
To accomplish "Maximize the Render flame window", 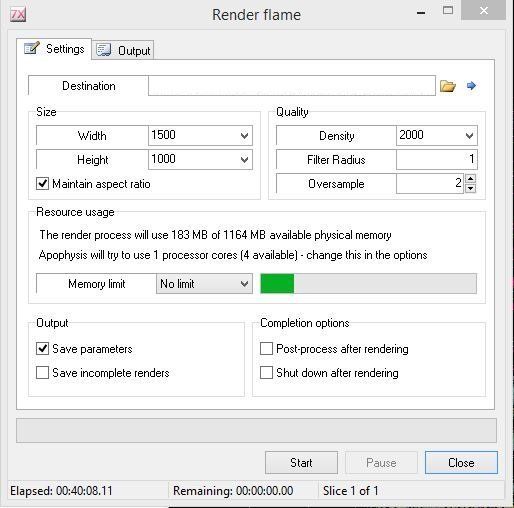I will coord(448,11).
